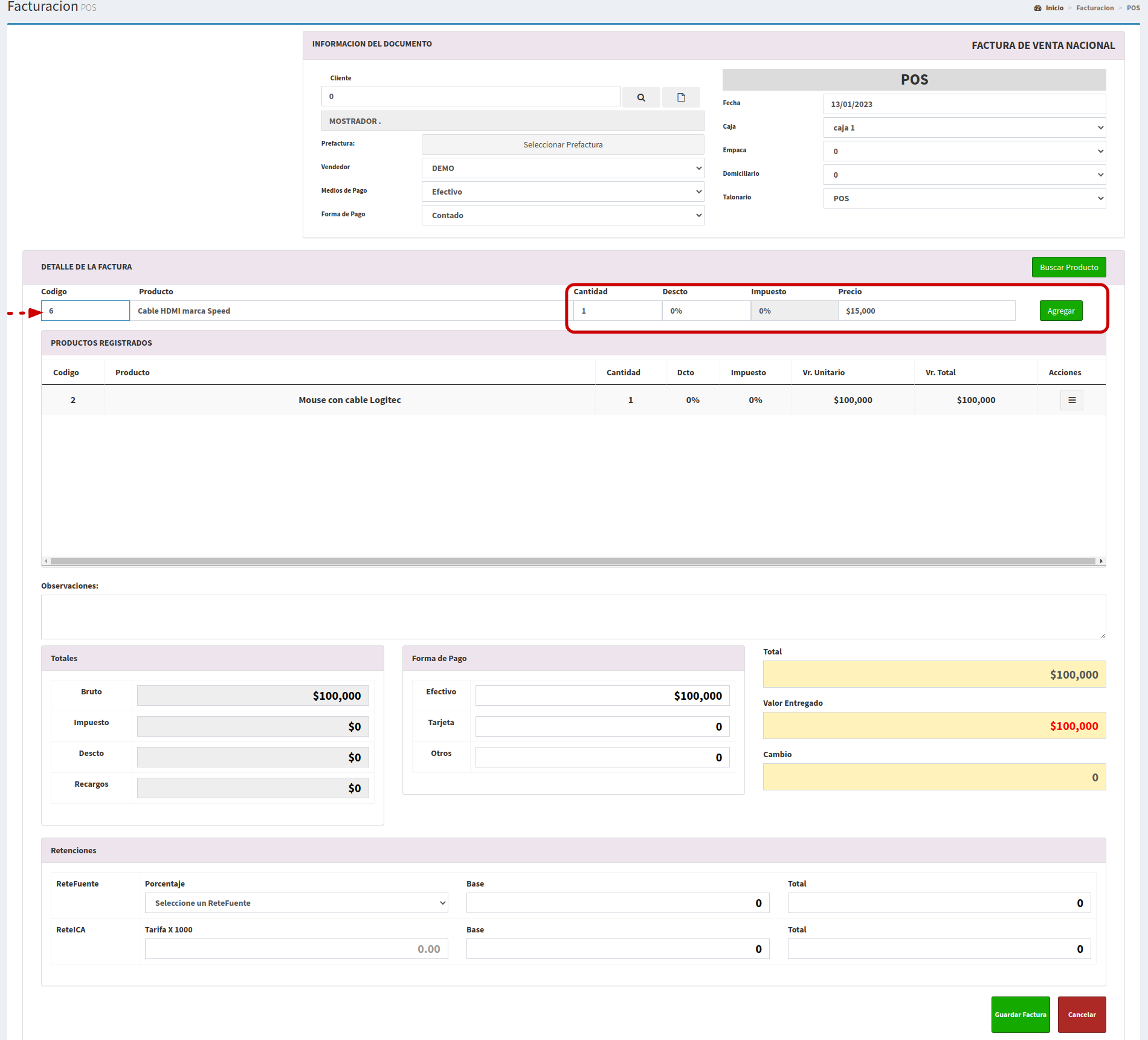Expand the Vendedor dropdown
This screenshot has height=1040, width=1148.
click(563, 168)
